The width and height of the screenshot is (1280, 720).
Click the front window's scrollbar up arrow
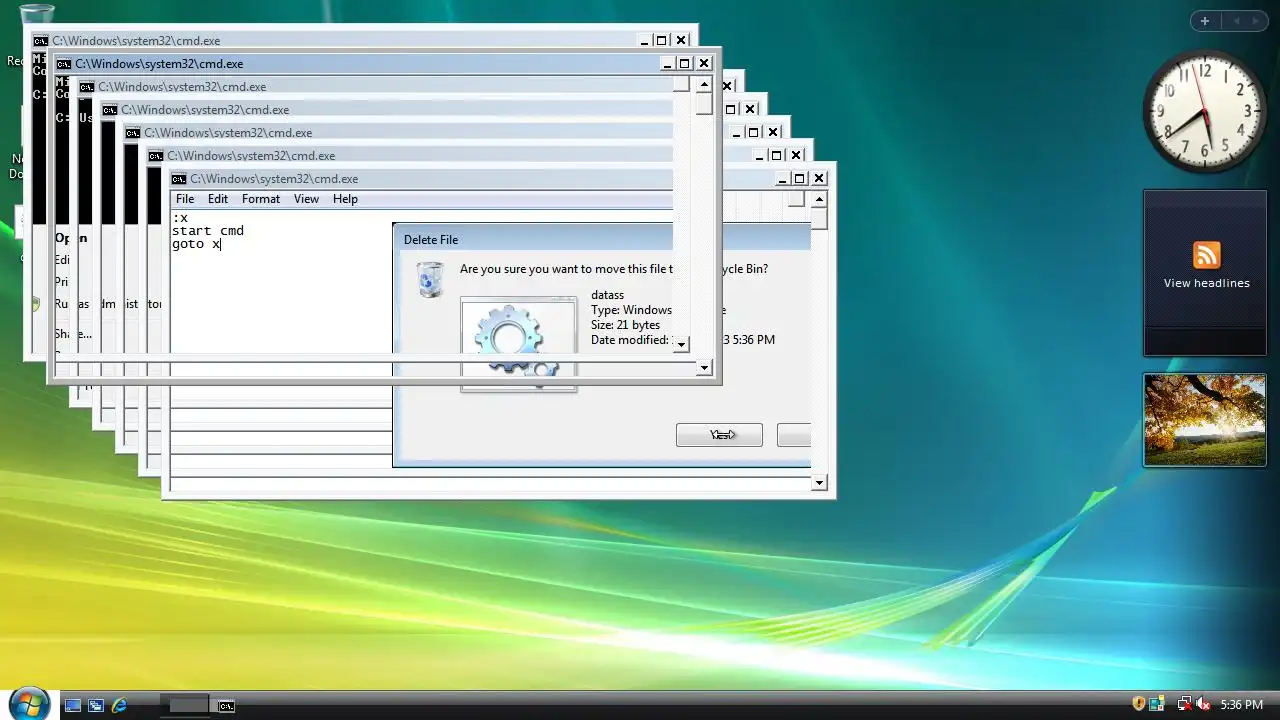tap(819, 199)
